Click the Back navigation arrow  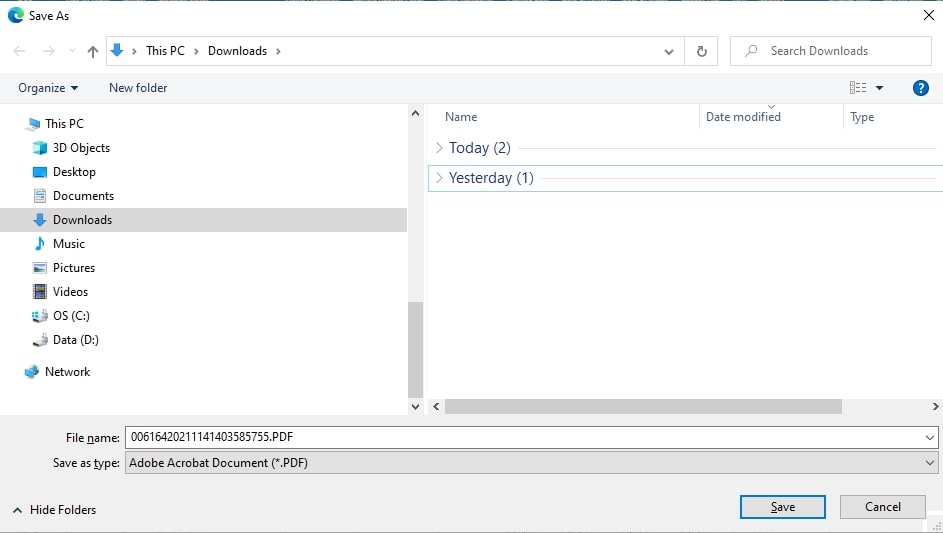pyautogui.click(x=20, y=51)
